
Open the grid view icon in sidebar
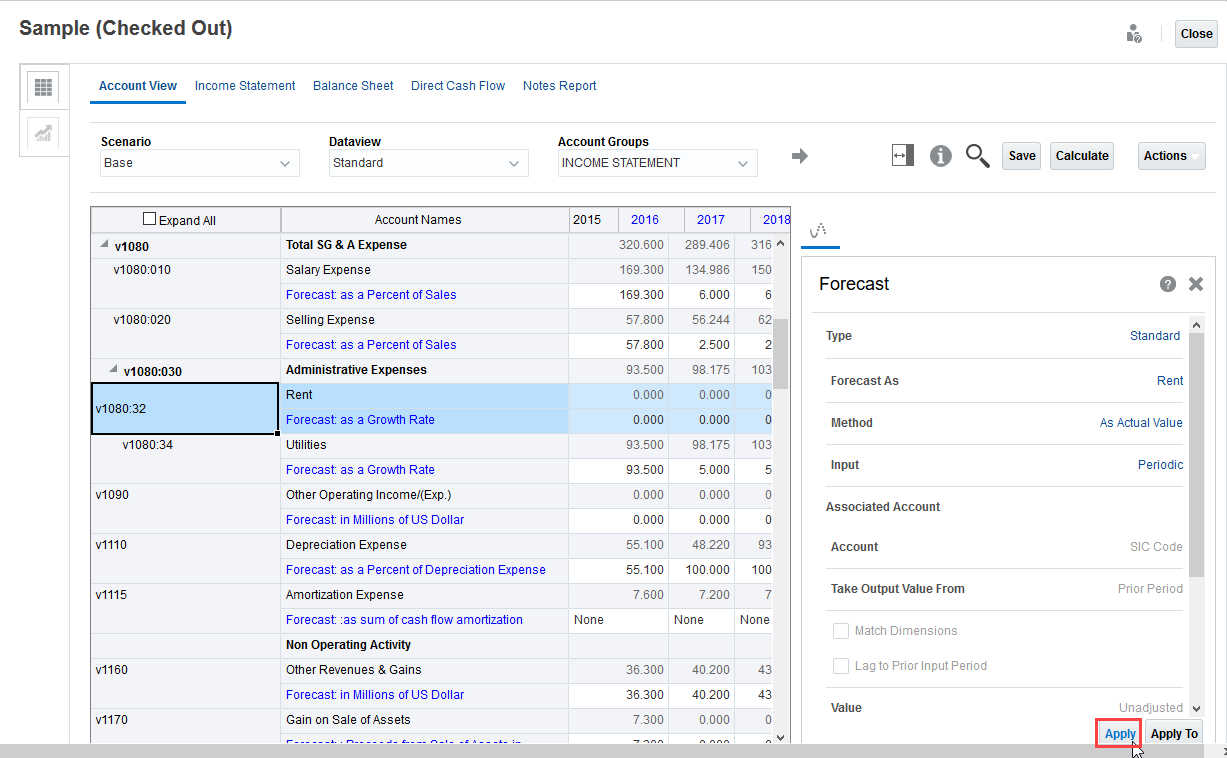tap(43, 87)
